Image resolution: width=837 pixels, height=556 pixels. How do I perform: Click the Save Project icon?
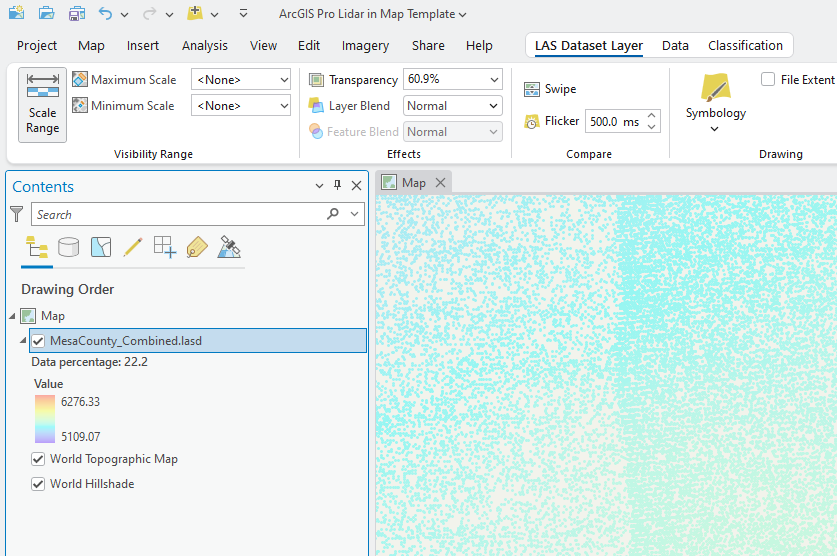(x=77, y=13)
